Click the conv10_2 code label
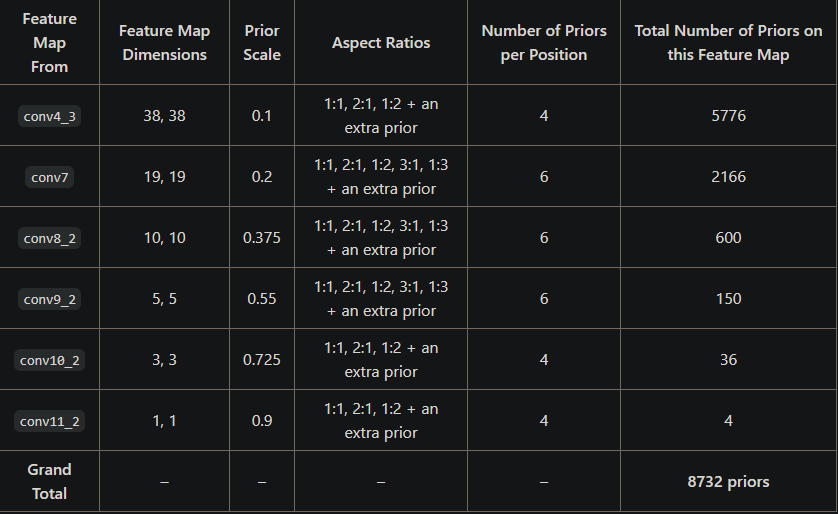Image resolution: width=838 pixels, height=514 pixels. (x=49, y=360)
